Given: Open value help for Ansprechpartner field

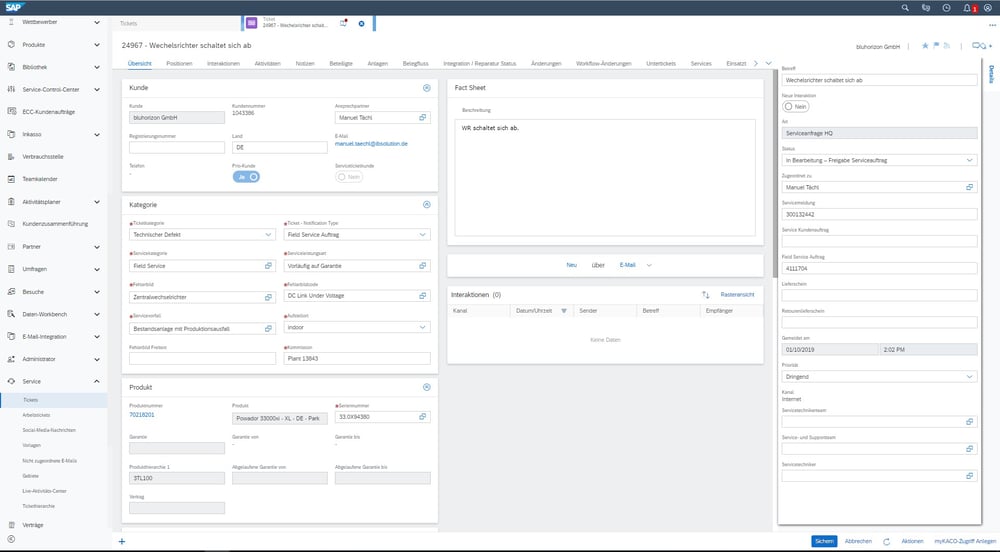Looking at the screenshot, I should (x=422, y=117).
